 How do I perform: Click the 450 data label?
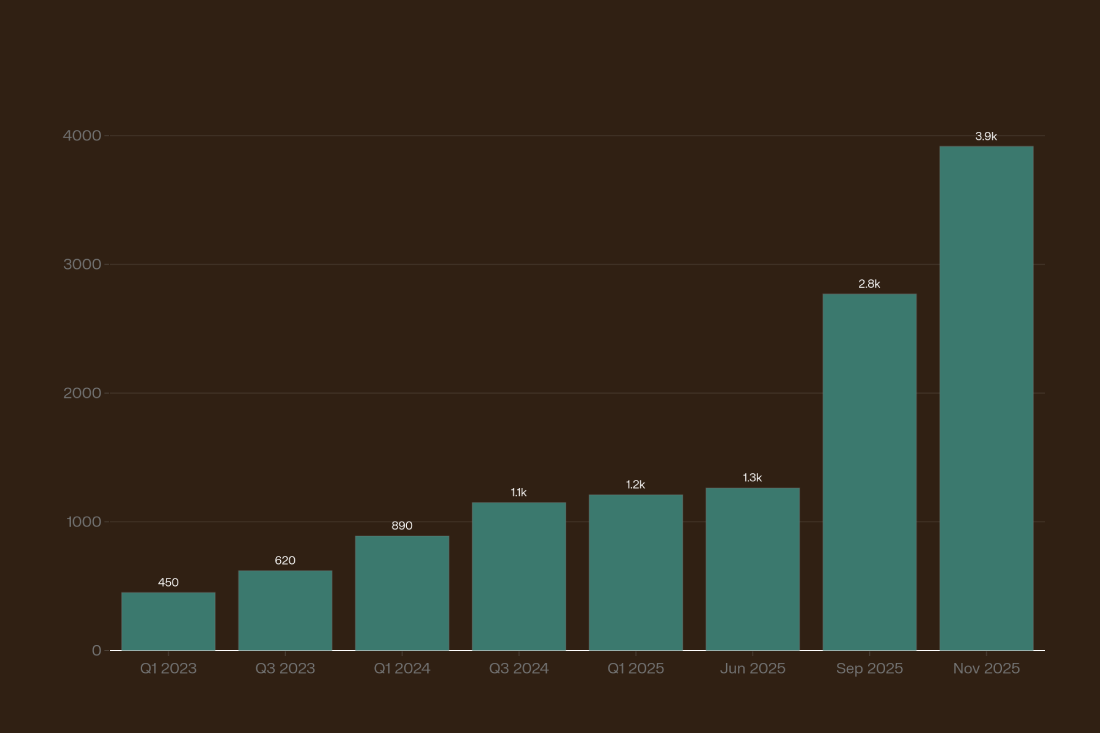pos(168,582)
